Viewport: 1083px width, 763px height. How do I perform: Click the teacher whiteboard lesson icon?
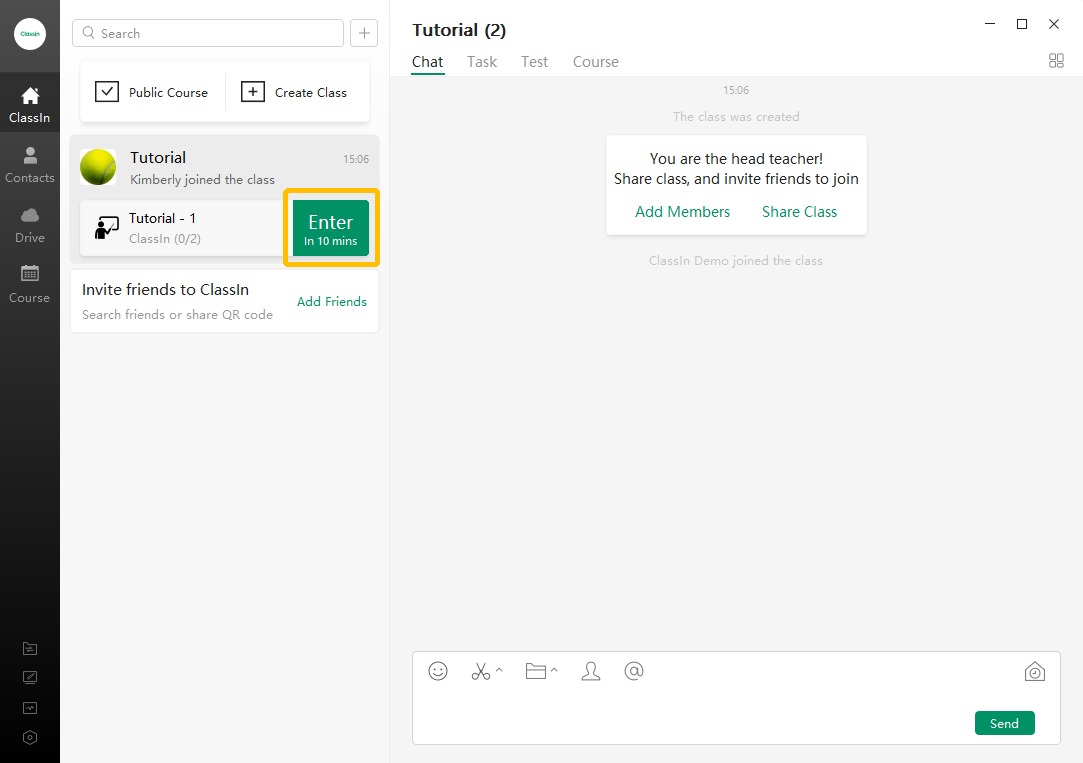pos(106,228)
